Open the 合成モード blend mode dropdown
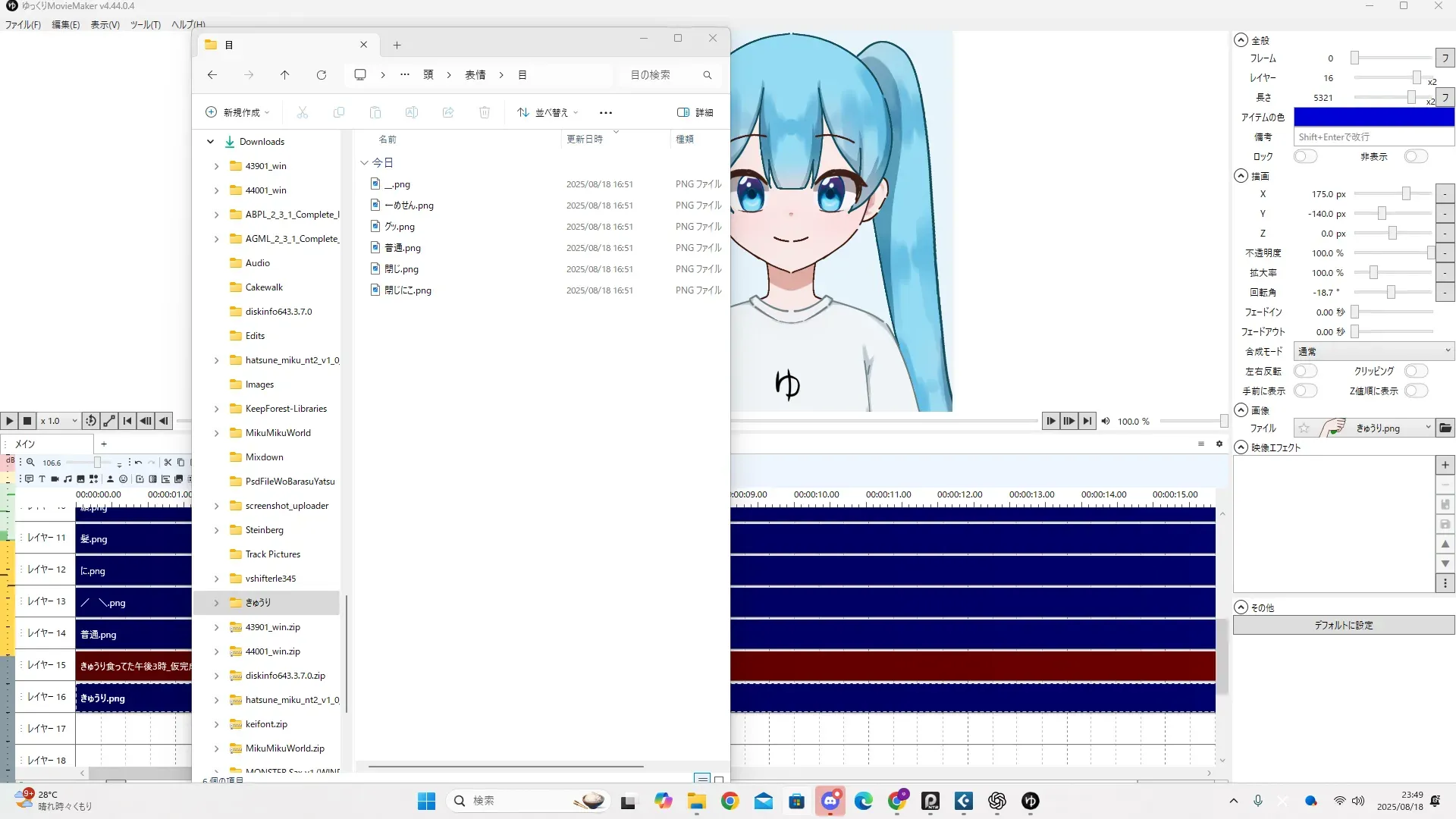 (1373, 351)
